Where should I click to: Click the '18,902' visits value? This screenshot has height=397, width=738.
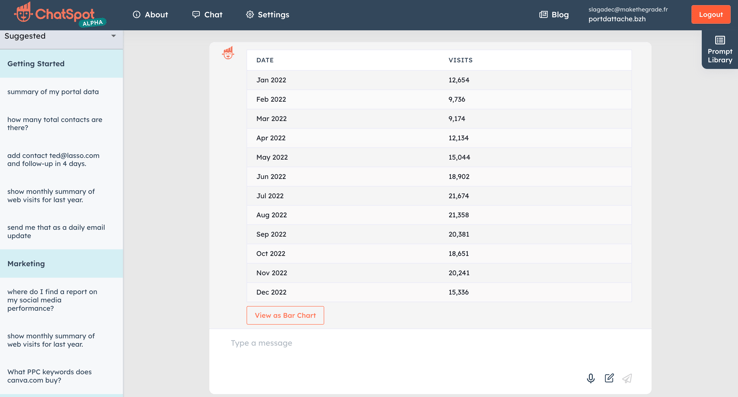459,177
